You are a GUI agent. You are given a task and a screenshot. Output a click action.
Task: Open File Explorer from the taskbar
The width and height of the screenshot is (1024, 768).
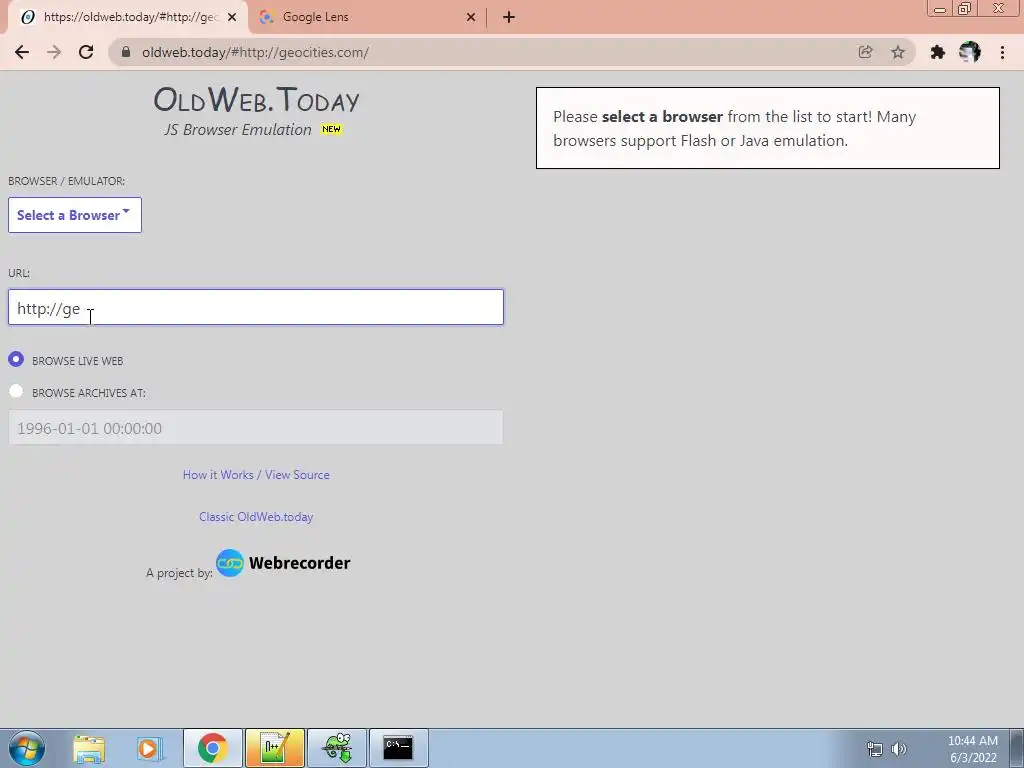[x=89, y=748]
